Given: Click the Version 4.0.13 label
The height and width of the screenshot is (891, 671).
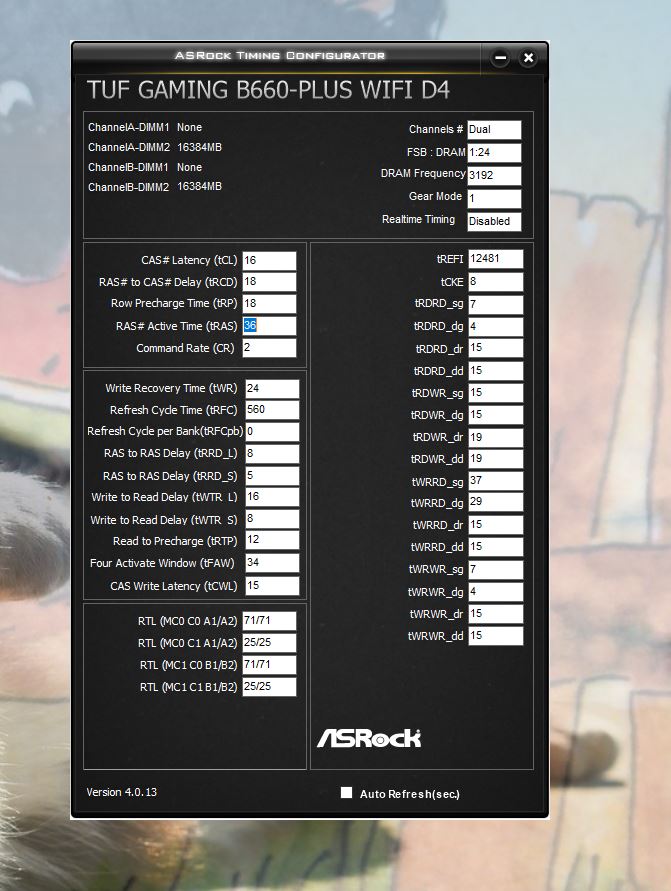Looking at the screenshot, I should tap(122, 792).
